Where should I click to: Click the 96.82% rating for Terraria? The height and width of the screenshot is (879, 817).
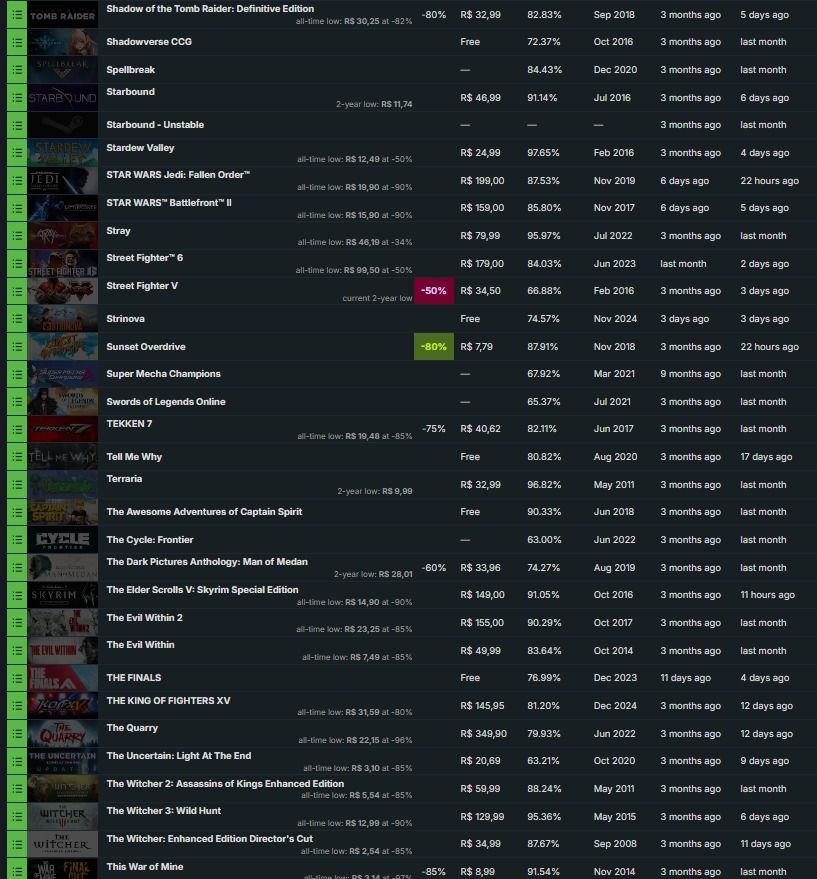click(x=543, y=484)
